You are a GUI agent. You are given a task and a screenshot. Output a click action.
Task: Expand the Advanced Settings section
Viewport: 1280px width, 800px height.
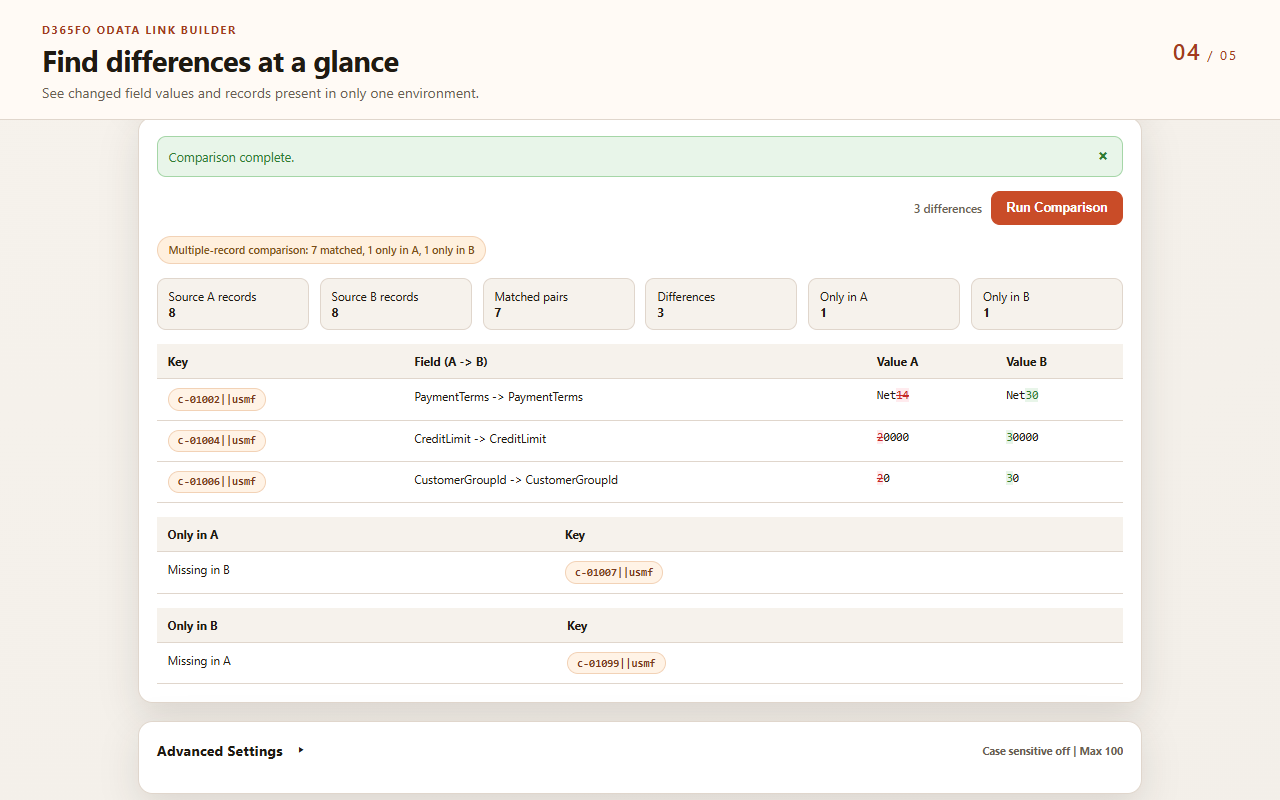(x=230, y=751)
